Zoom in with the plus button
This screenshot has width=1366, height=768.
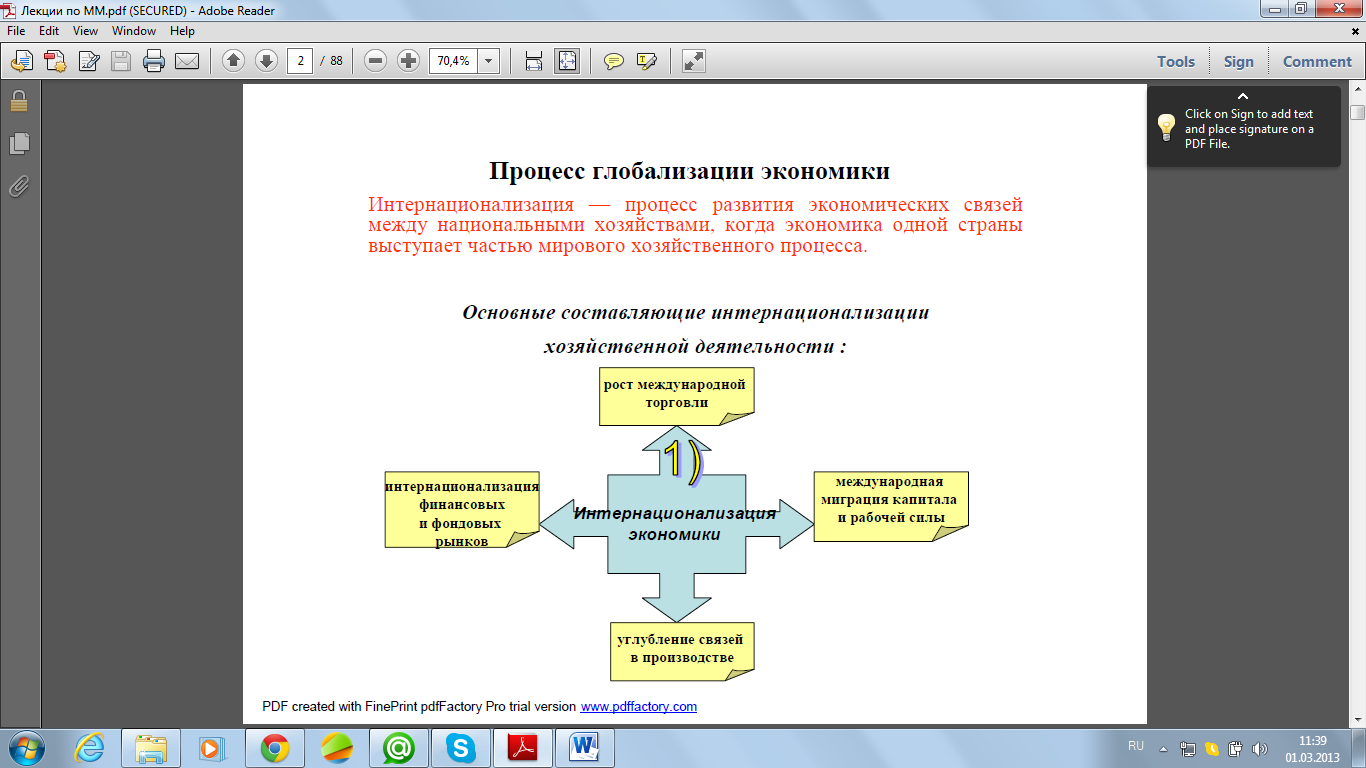click(x=408, y=61)
